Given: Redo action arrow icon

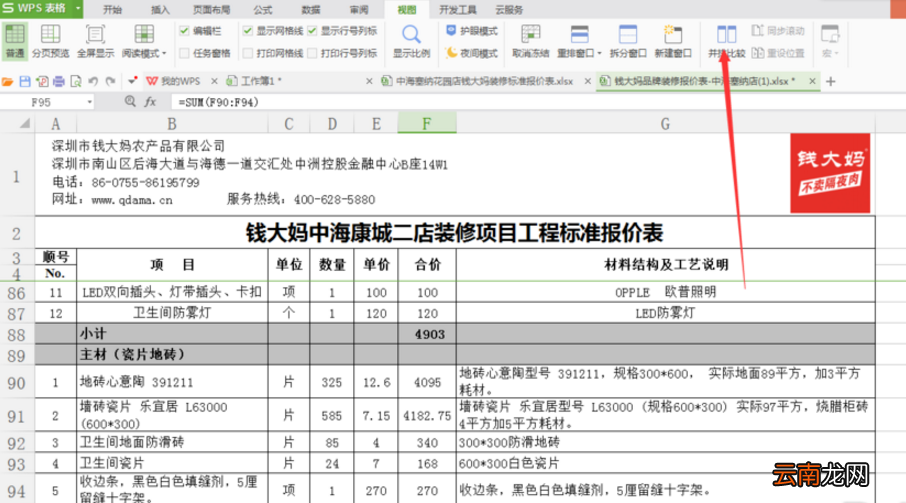Looking at the screenshot, I should 110,81.
